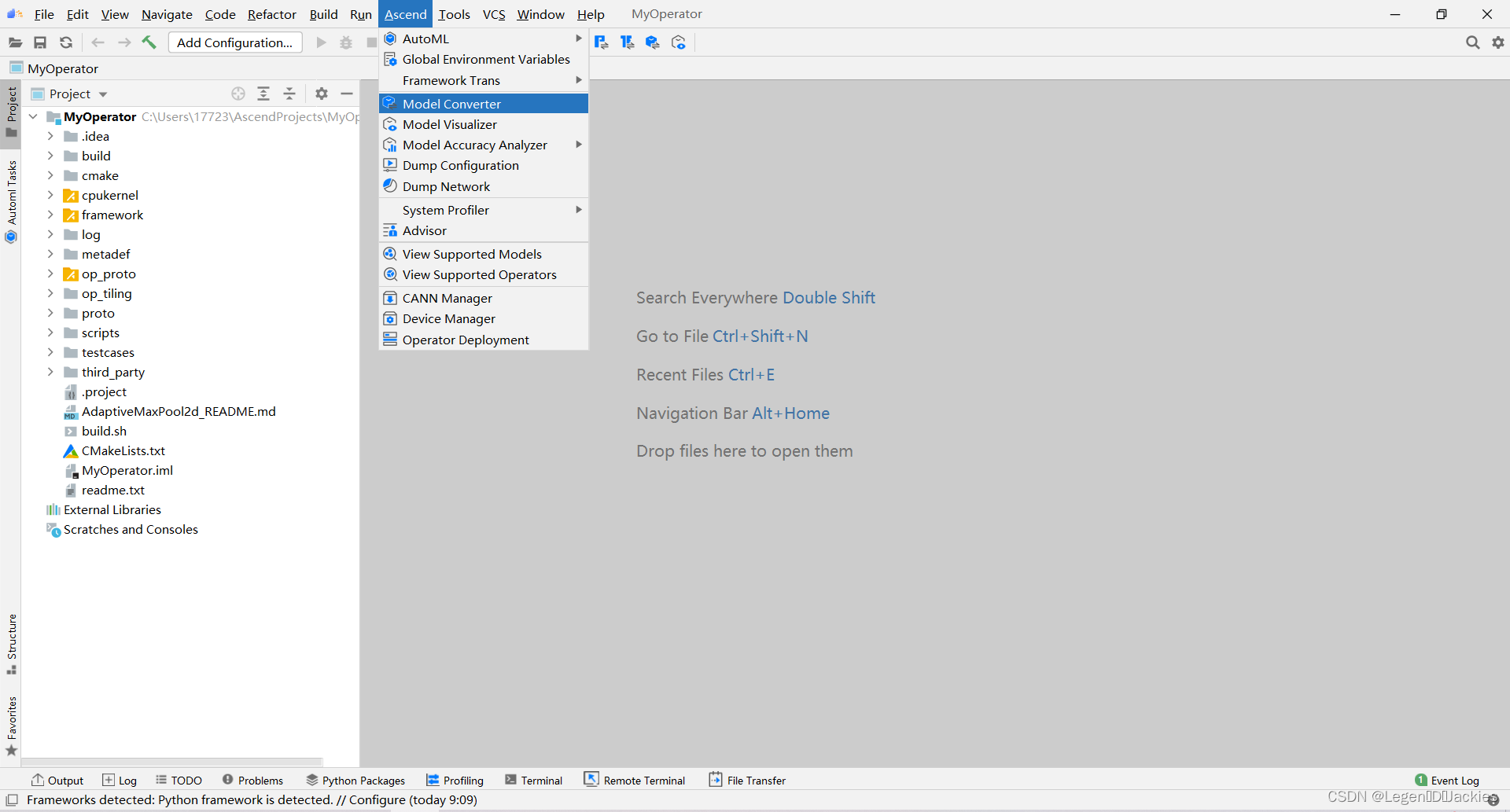Image resolution: width=1510 pixels, height=812 pixels.
Task: Toggle the Structure sidebar tab
Action: coord(11,644)
